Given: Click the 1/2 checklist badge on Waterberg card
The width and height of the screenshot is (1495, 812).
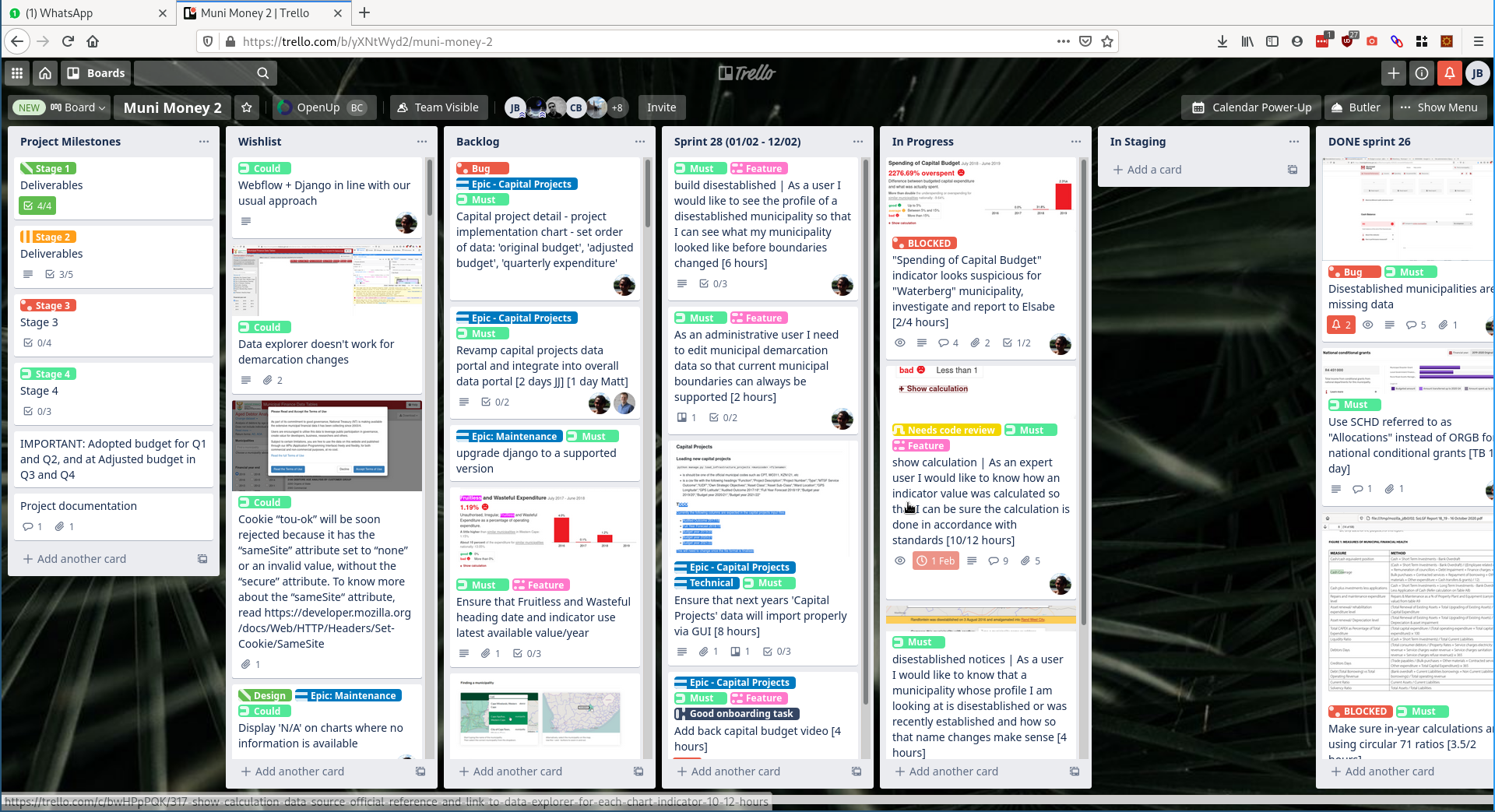Looking at the screenshot, I should pyautogui.click(x=1017, y=343).
